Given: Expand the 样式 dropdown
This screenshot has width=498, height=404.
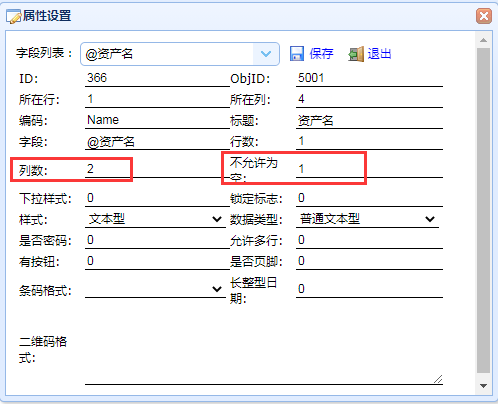Looking at the screenshot, I should (155, 219).
